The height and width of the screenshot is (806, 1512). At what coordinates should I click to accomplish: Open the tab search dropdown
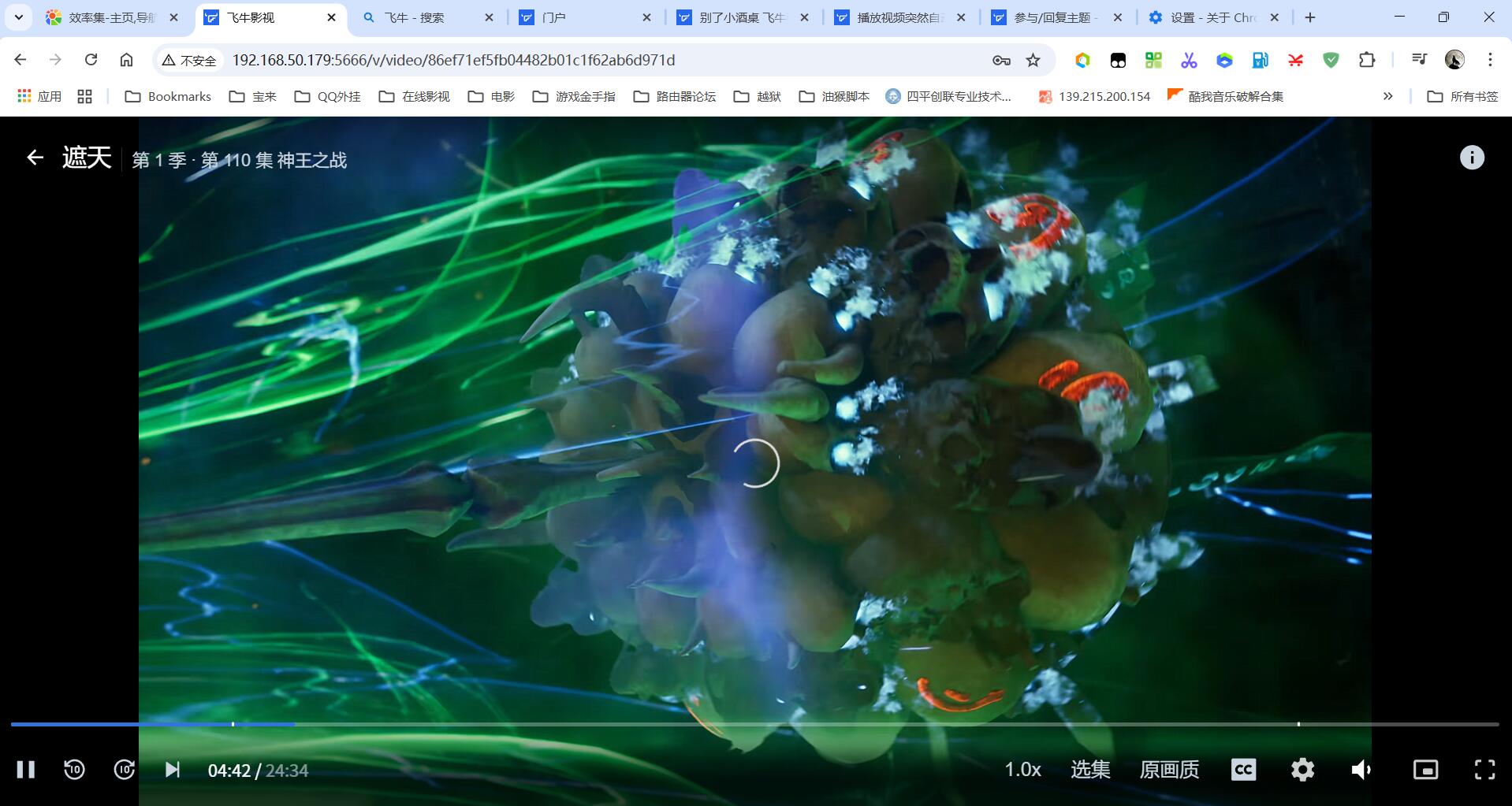[x=18, y=17]
